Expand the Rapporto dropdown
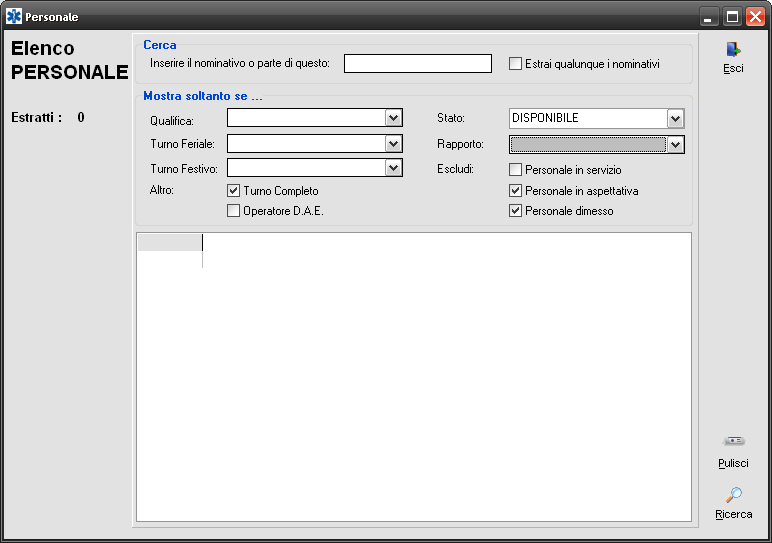772x543 pixels. 675,144
